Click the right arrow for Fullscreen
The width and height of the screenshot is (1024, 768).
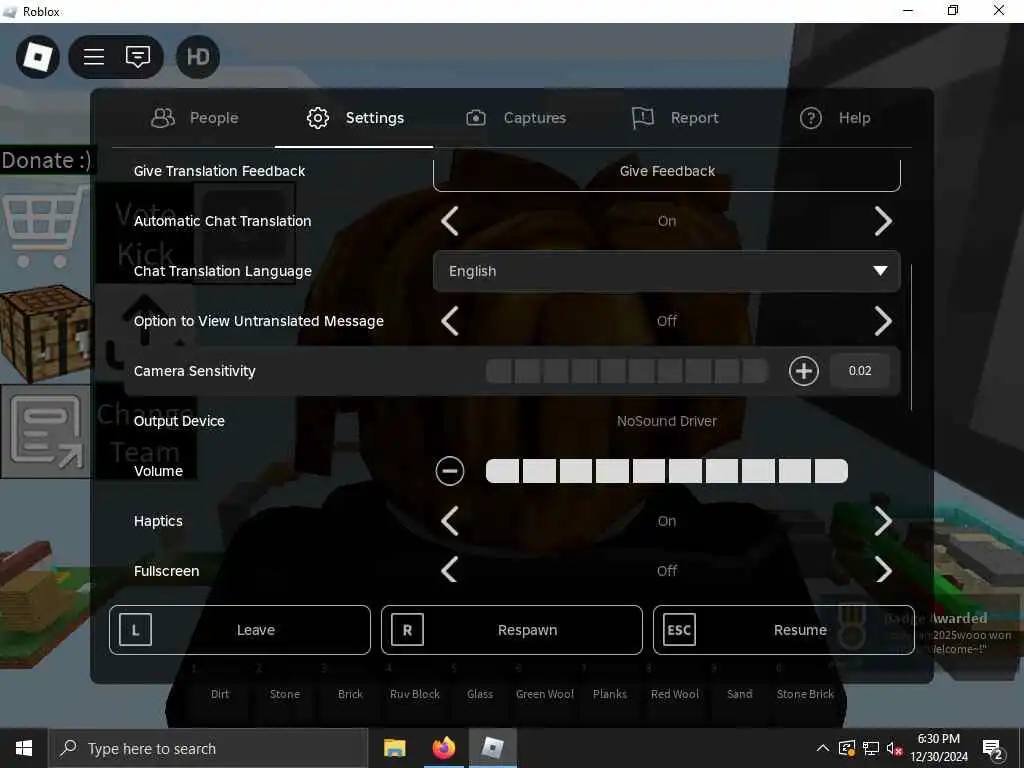pyautogui.click(x=883, y=571)
